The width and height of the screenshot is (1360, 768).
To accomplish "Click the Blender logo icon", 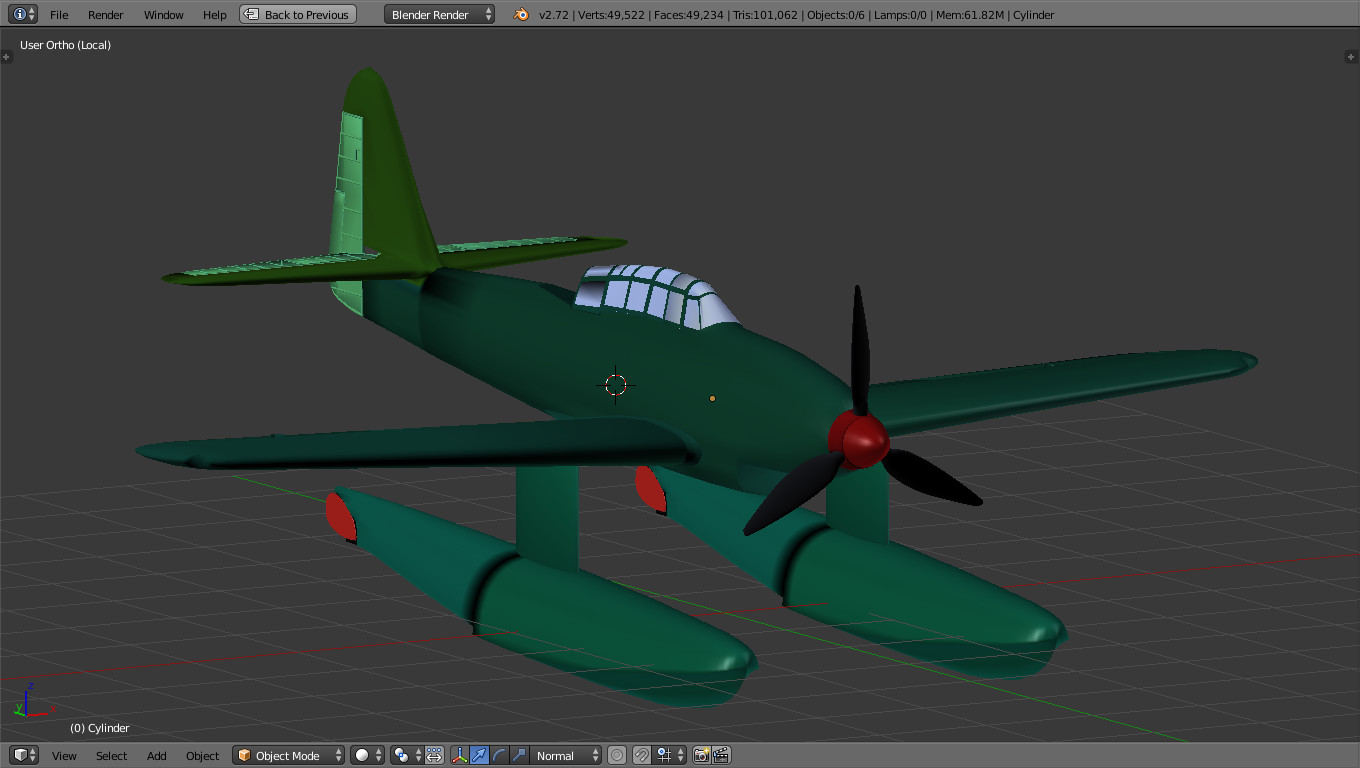I will click(520, 14).
